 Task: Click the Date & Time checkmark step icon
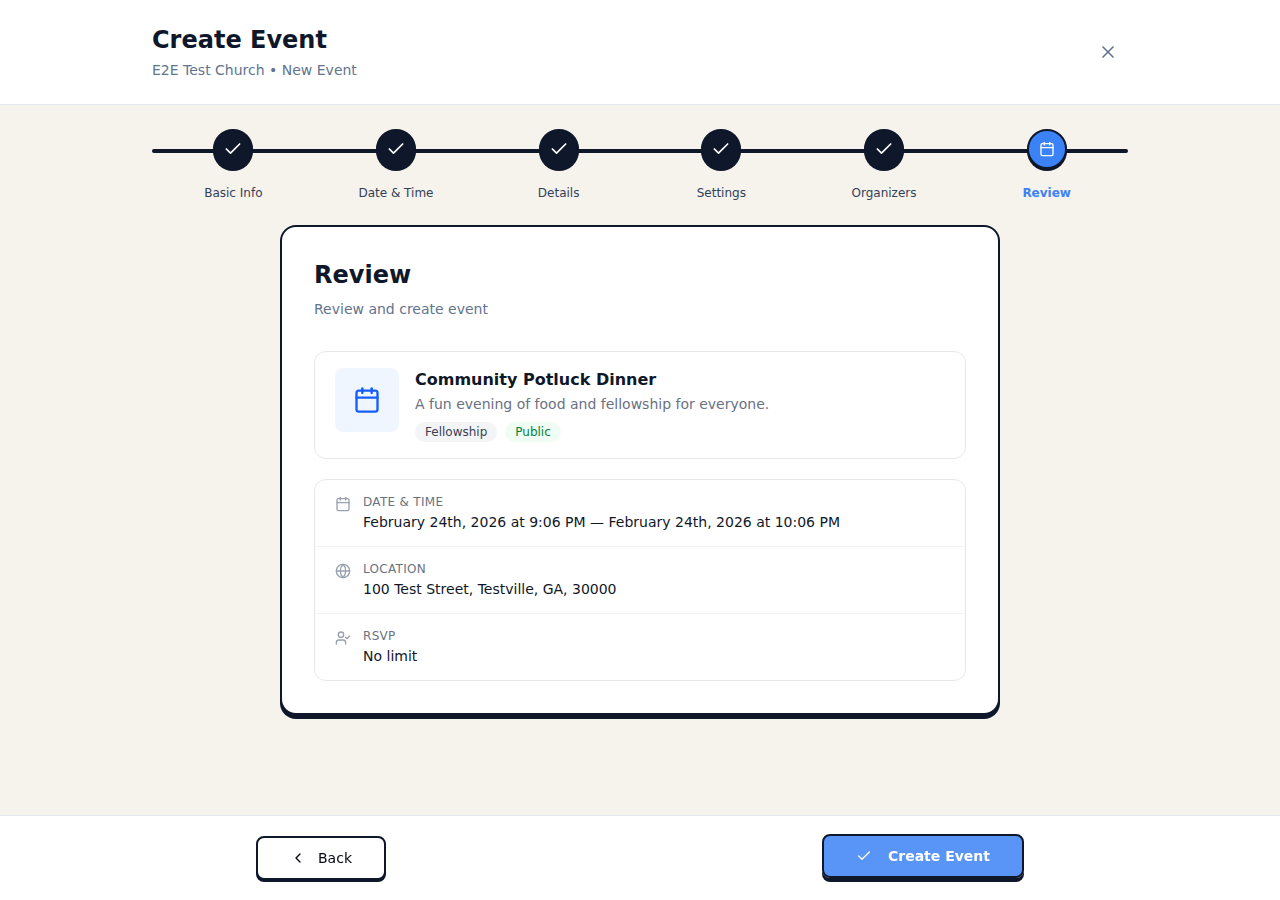tap(396, 149)
